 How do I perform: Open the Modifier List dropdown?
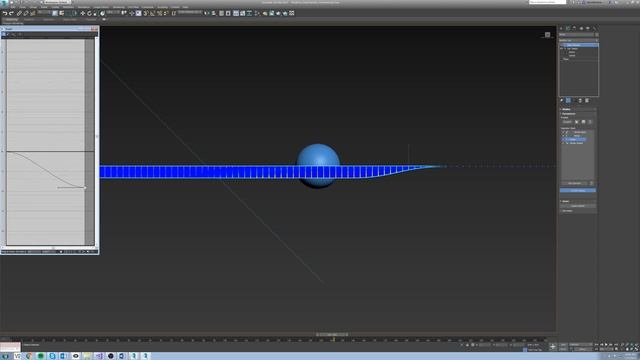[x=578, y=40]
